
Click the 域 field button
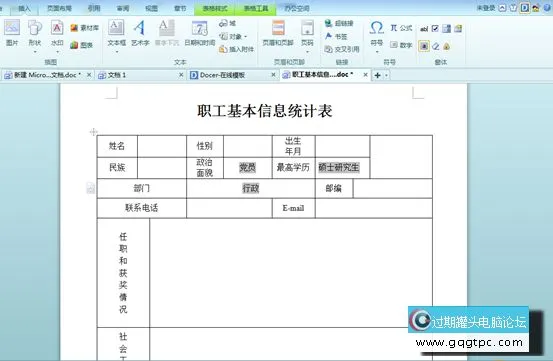227,23
